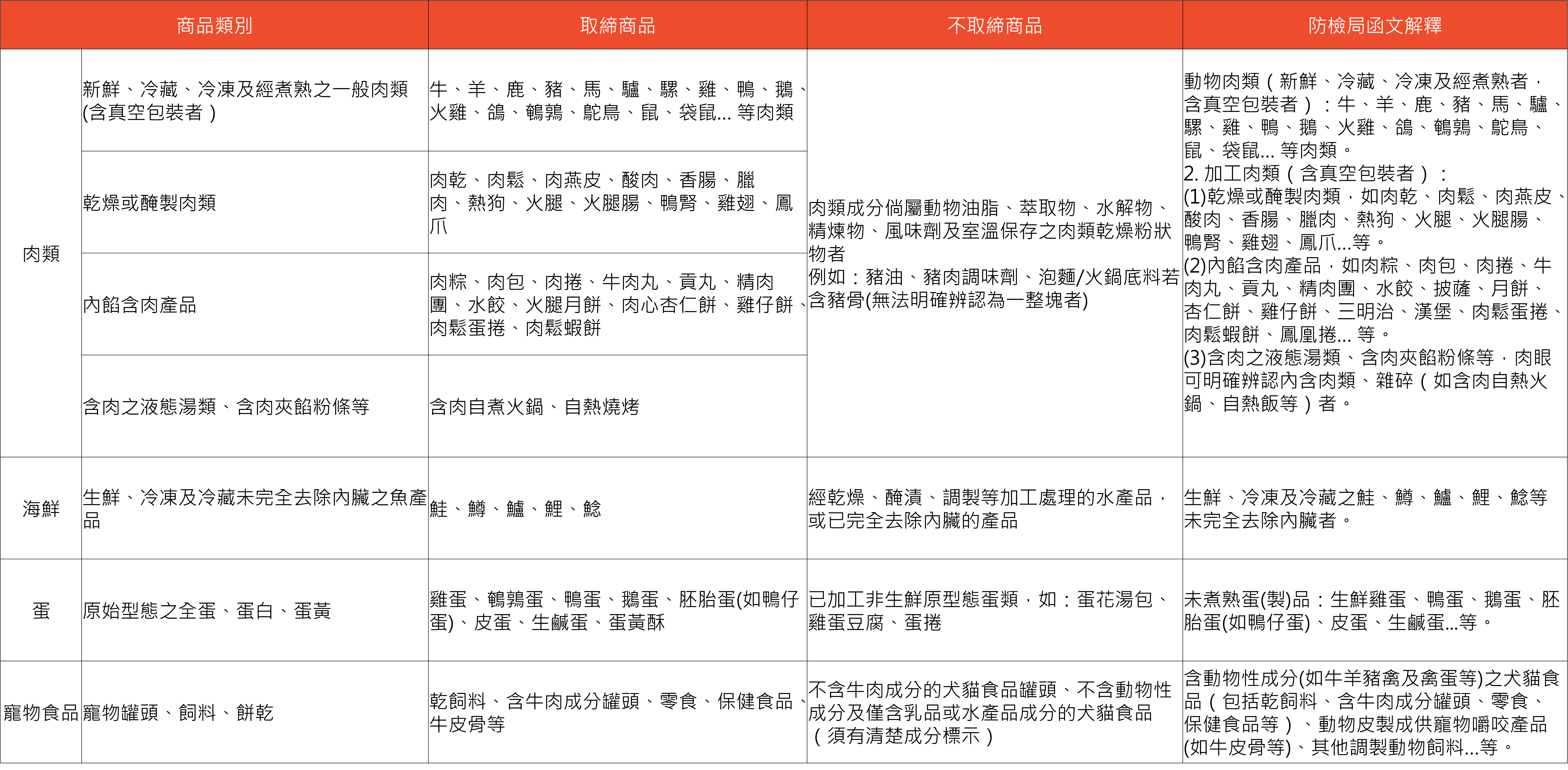Click the cell starting with 肉乾、肉鬆、肉燕皮
The height and width of the screenshot is (770, 1568).
coord(618,202)
